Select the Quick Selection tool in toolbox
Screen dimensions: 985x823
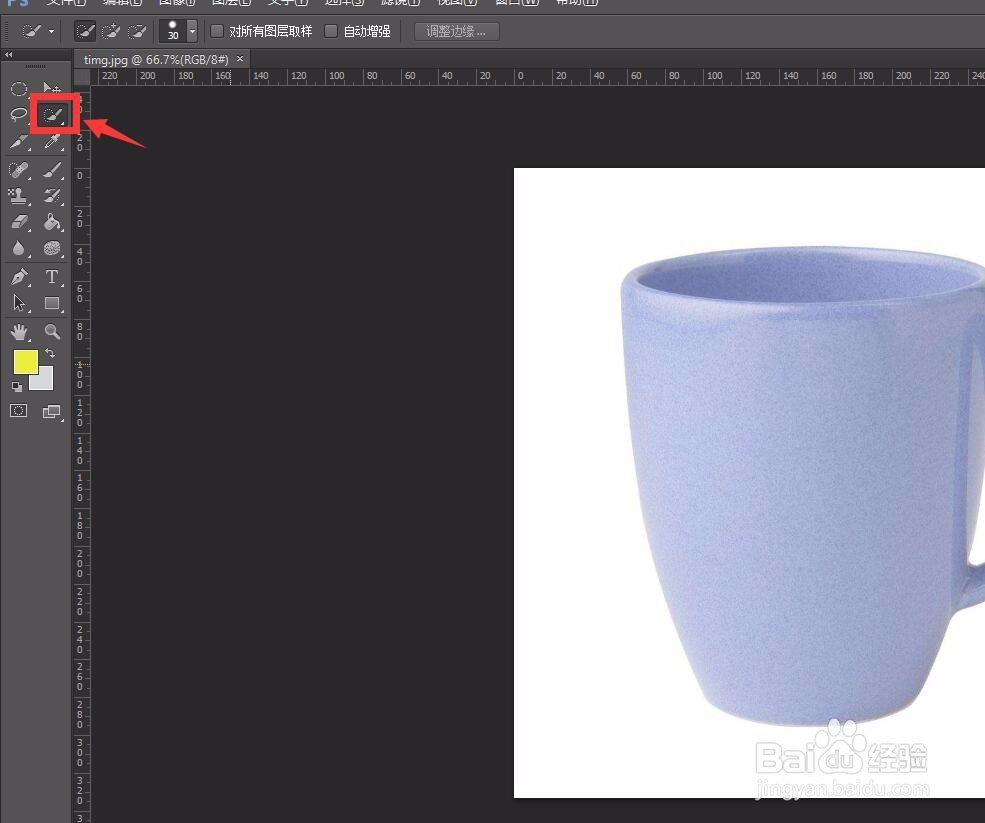point(52,115)
